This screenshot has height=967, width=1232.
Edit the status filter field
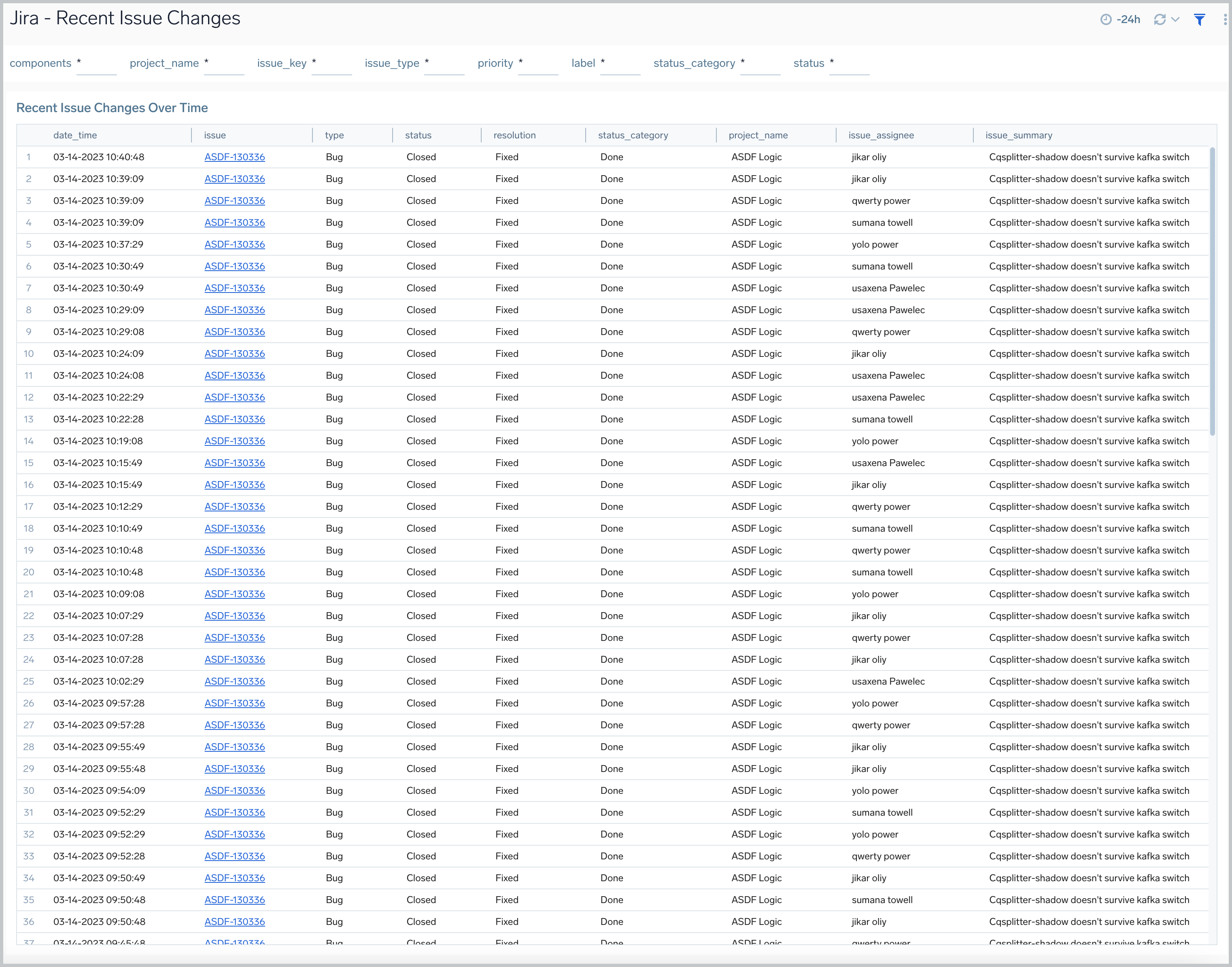849,64
